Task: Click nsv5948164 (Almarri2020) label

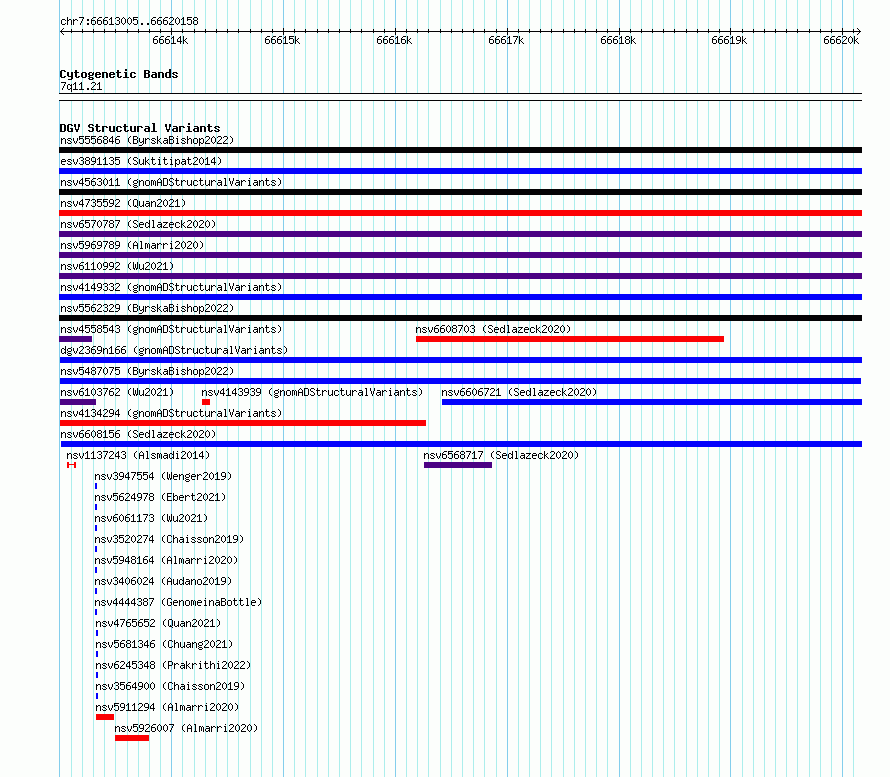Action: click(166, 560)
